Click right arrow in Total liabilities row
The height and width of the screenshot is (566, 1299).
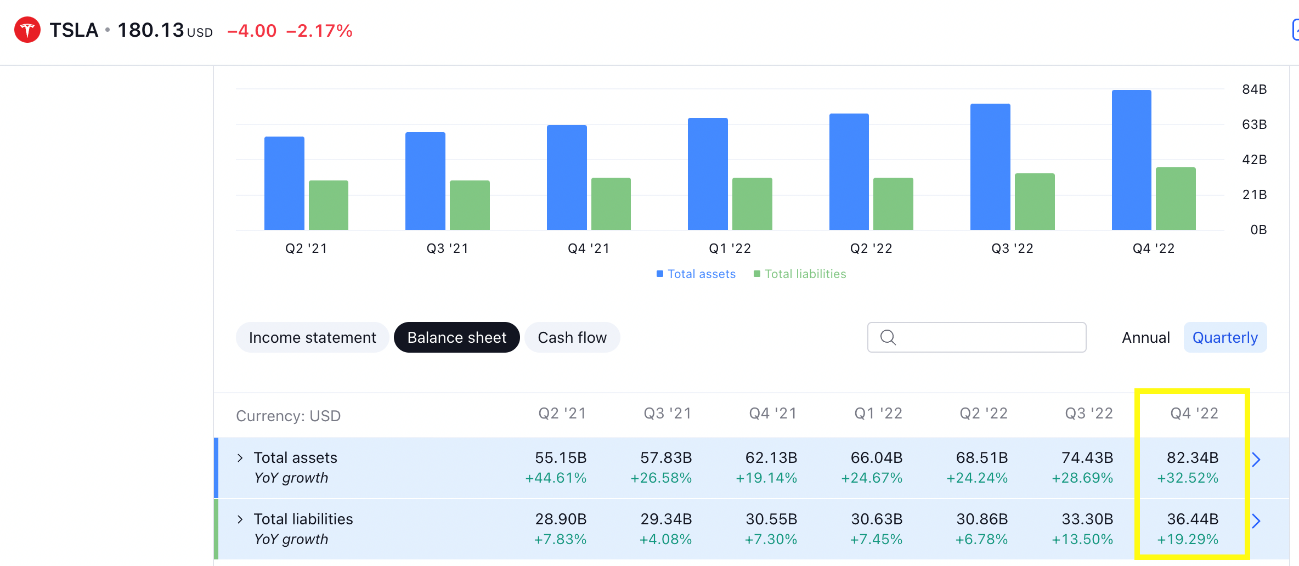tap(1257, 521)
